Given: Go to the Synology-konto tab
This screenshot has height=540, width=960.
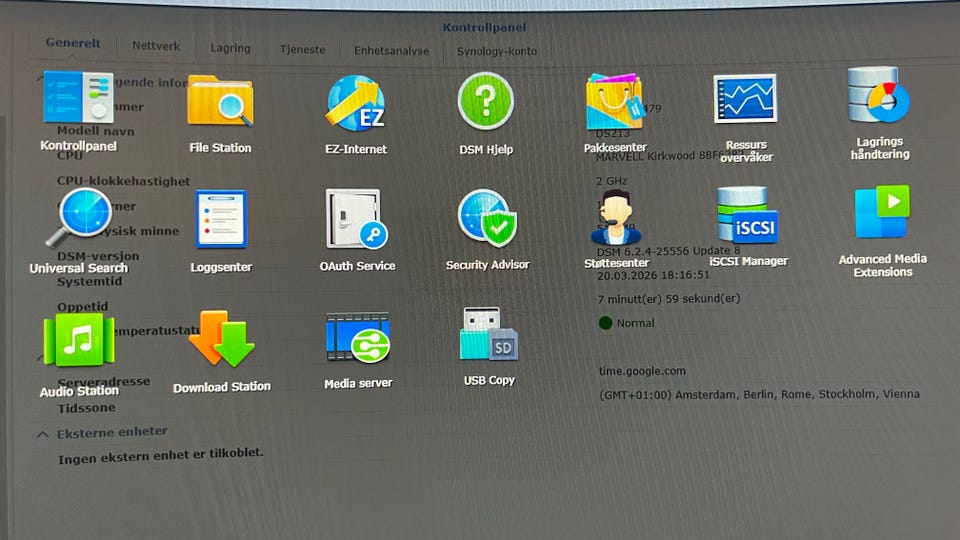Looking at the screenshot, I should (x=497, y=51).
